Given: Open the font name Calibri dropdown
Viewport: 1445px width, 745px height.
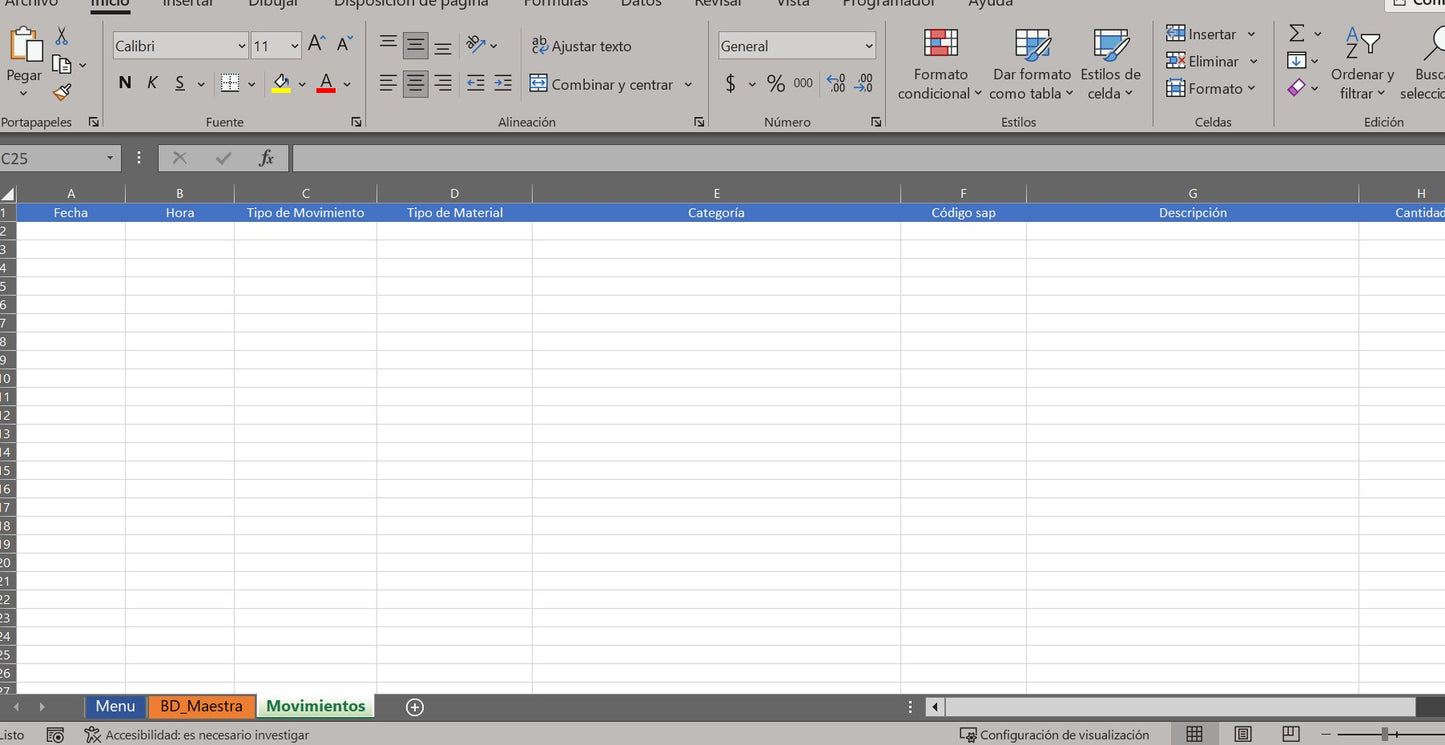Looking at the screenshot, I should tap(242, 46).
